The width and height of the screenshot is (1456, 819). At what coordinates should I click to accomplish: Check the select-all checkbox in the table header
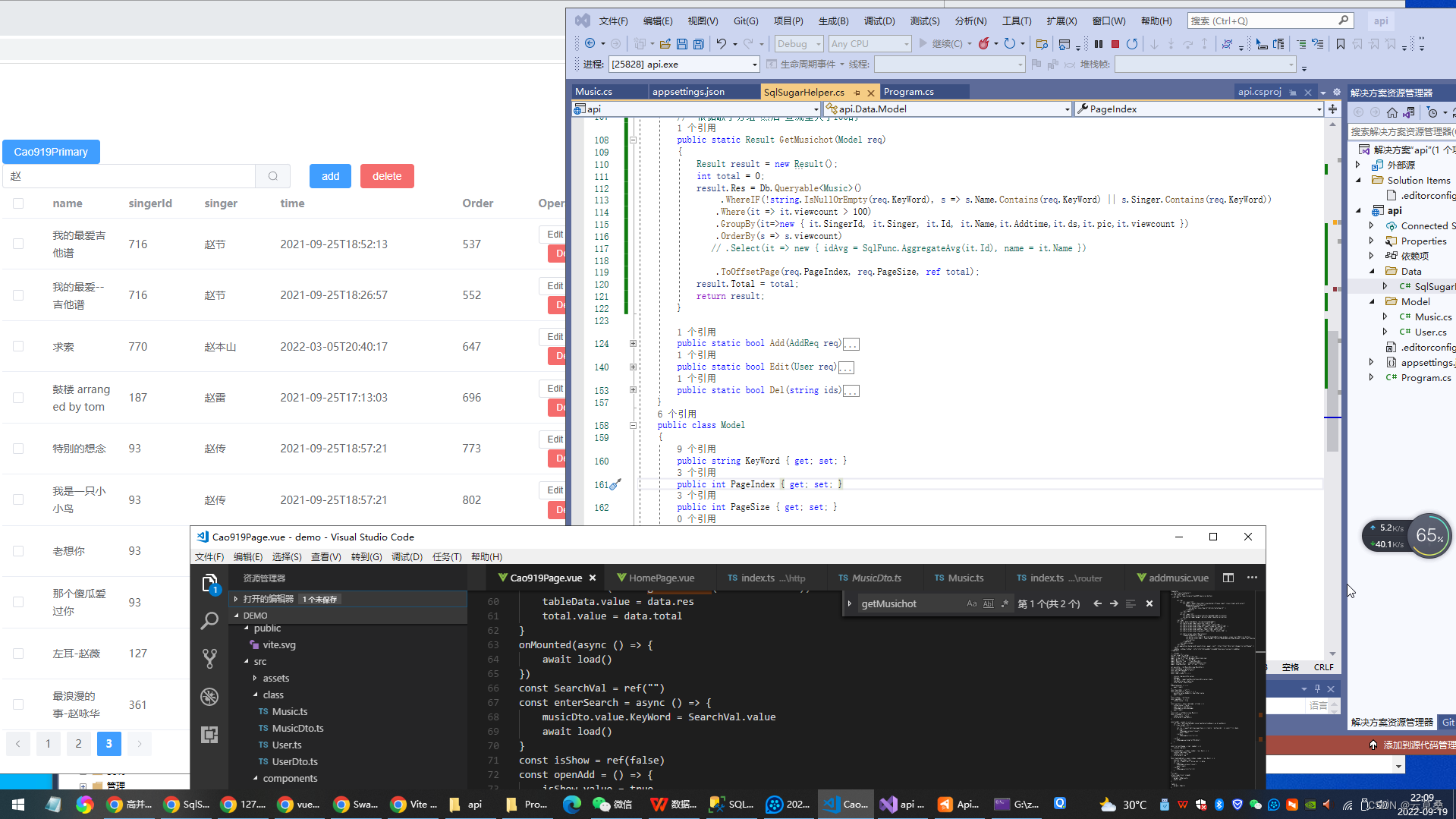18,203
